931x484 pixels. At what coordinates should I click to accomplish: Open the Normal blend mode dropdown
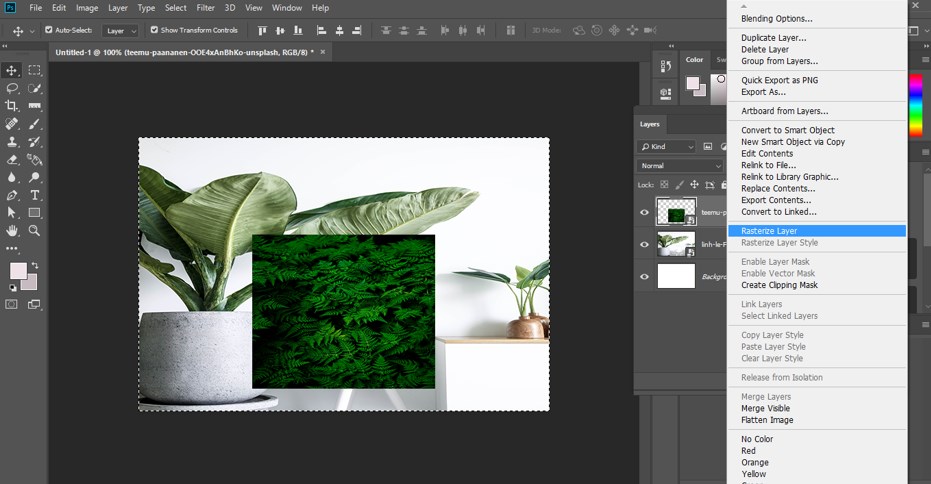pyautogui.click(x=680, y=166)
